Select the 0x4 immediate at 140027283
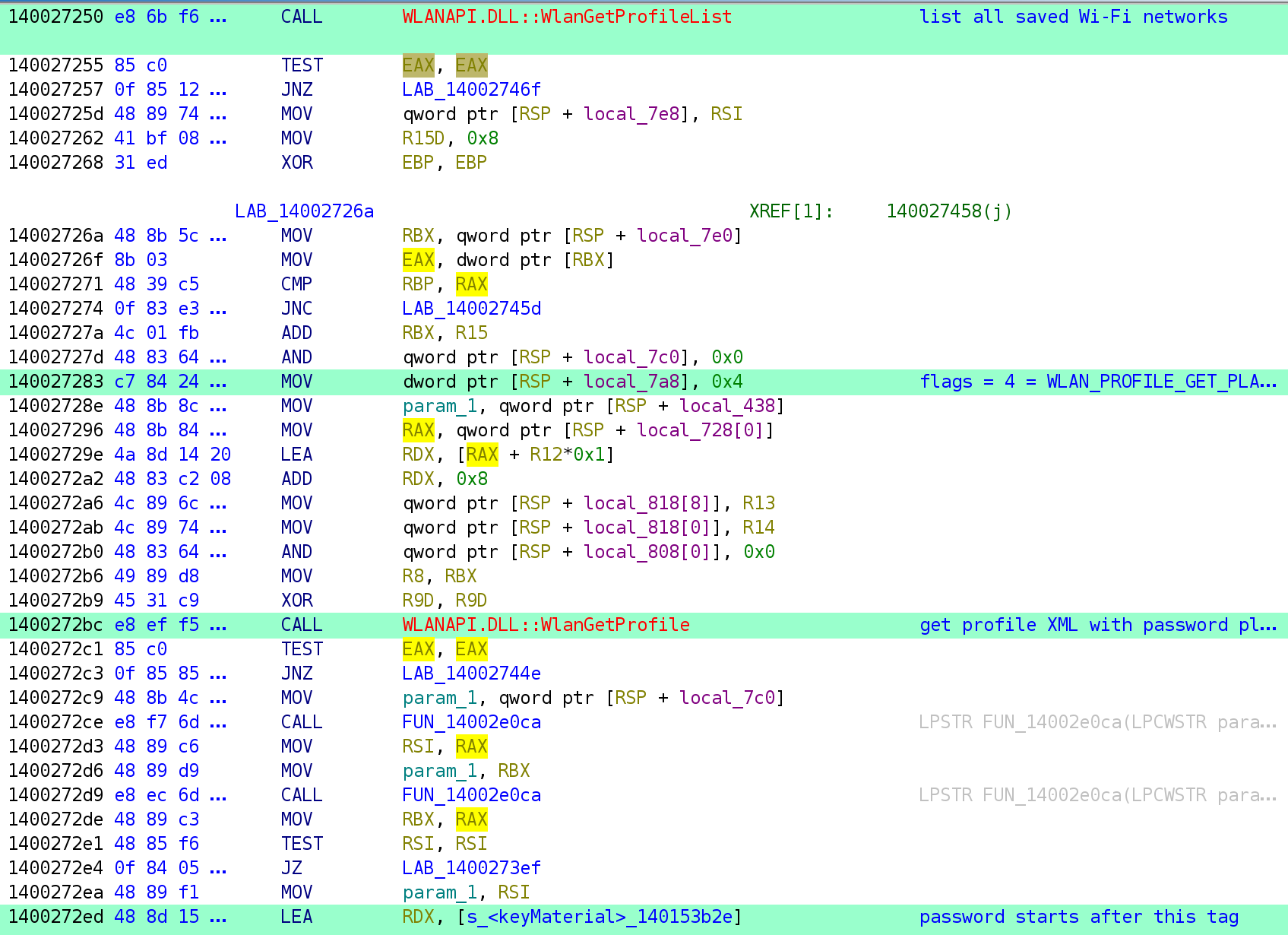The width and height of the screenshot is (1288, 935). 727,382
